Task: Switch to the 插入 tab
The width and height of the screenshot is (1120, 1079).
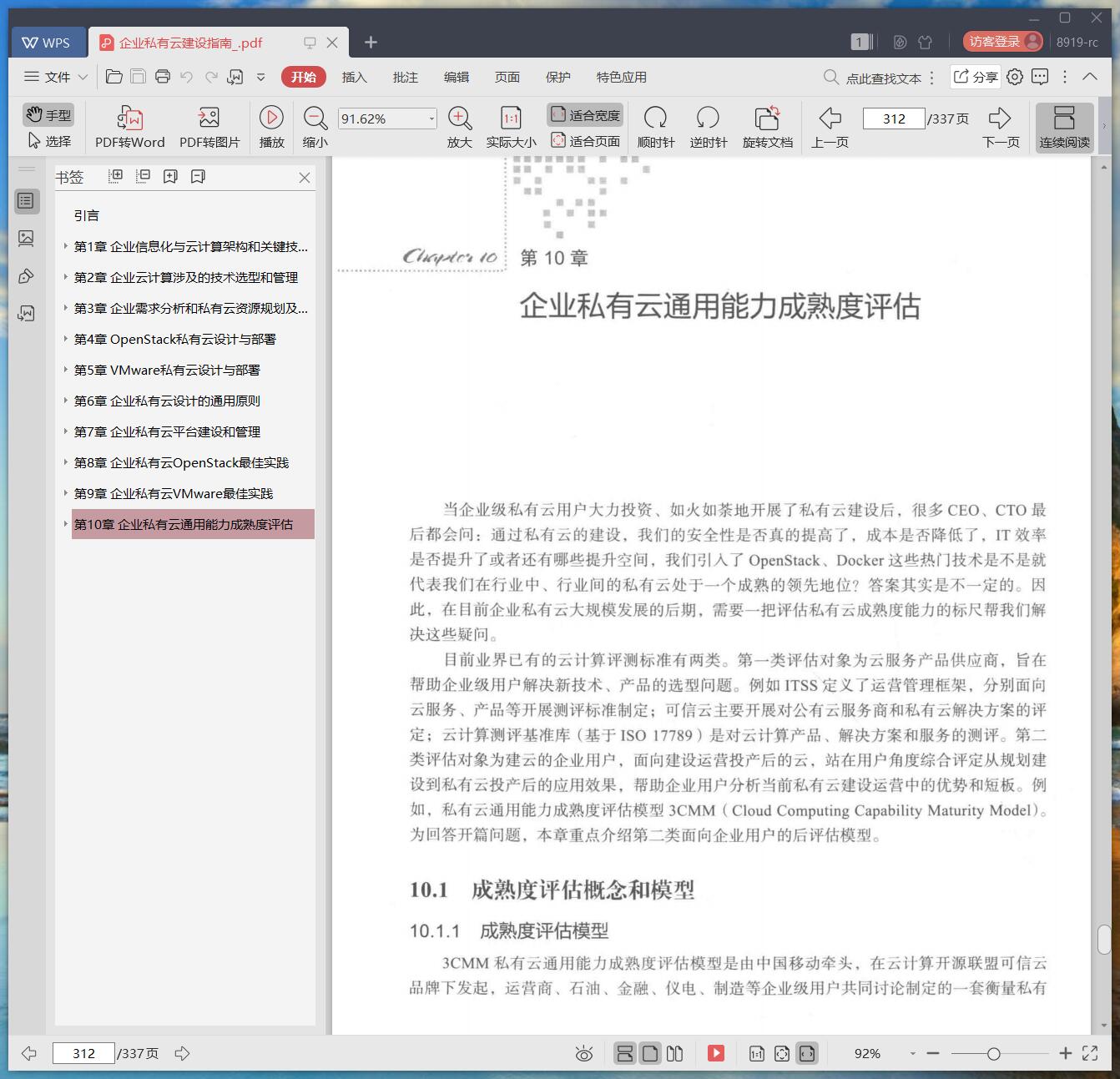Action: pyautogui.click(x=354, y=77)
